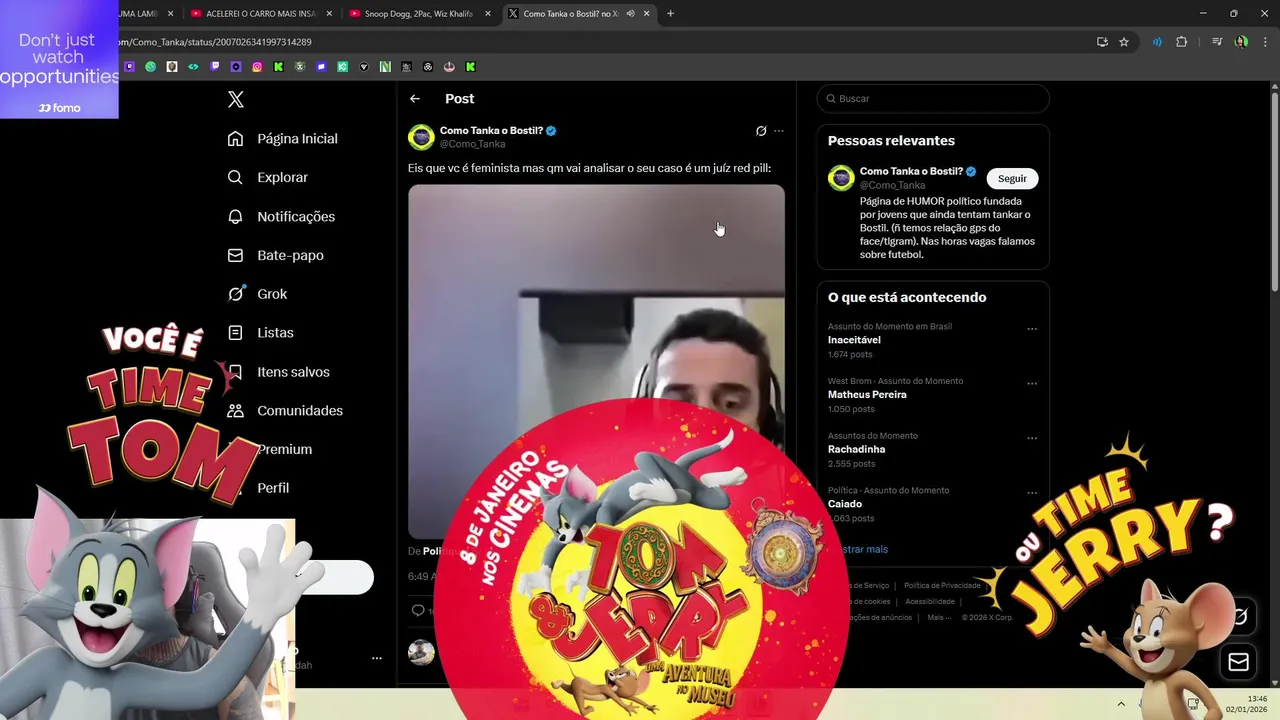Expand footer Mais options
Viewport: 1280px width, 720px height.
click(x=938, y=618)
